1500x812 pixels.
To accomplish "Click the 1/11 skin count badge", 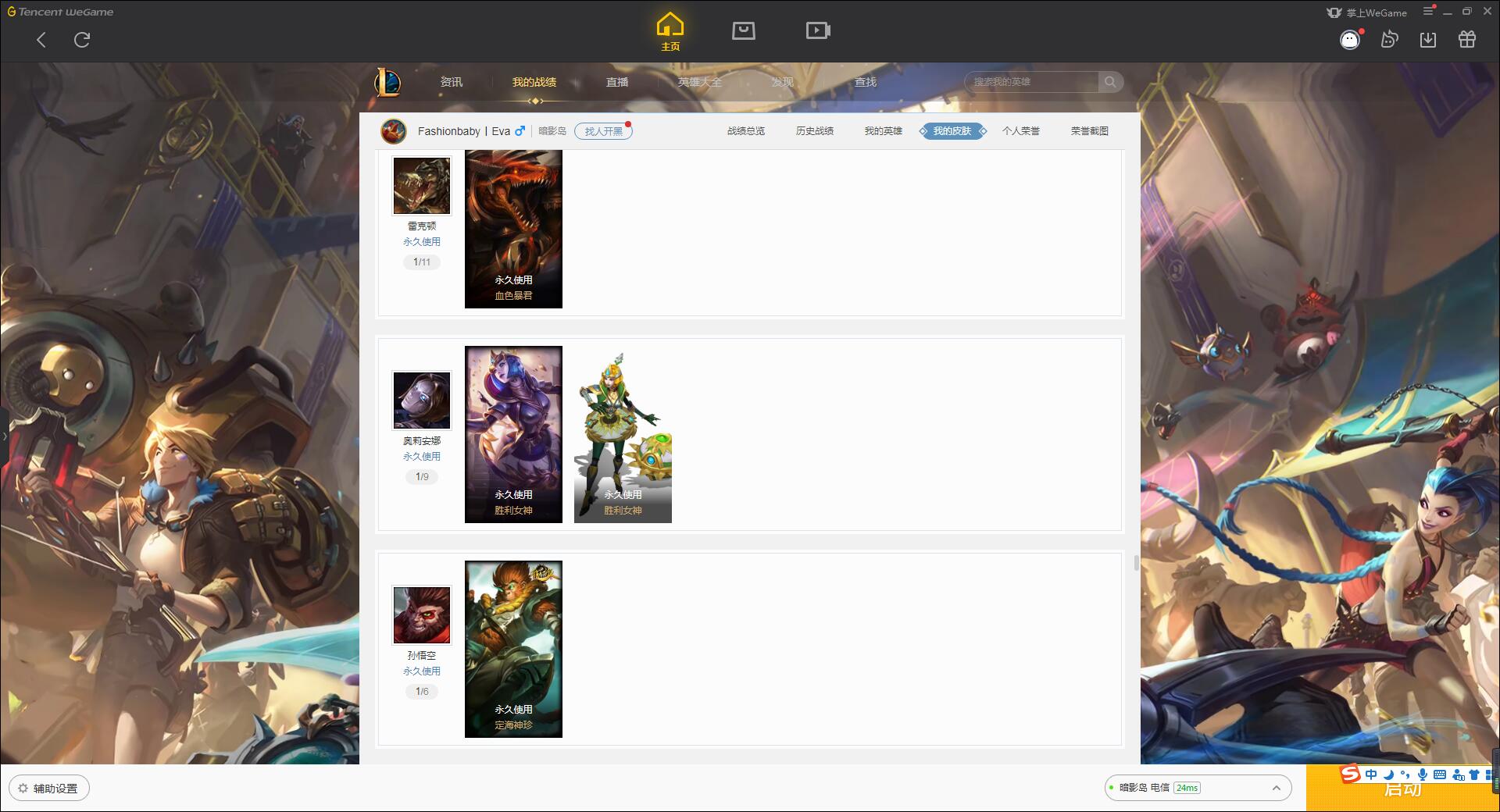I will pos(422,262).
